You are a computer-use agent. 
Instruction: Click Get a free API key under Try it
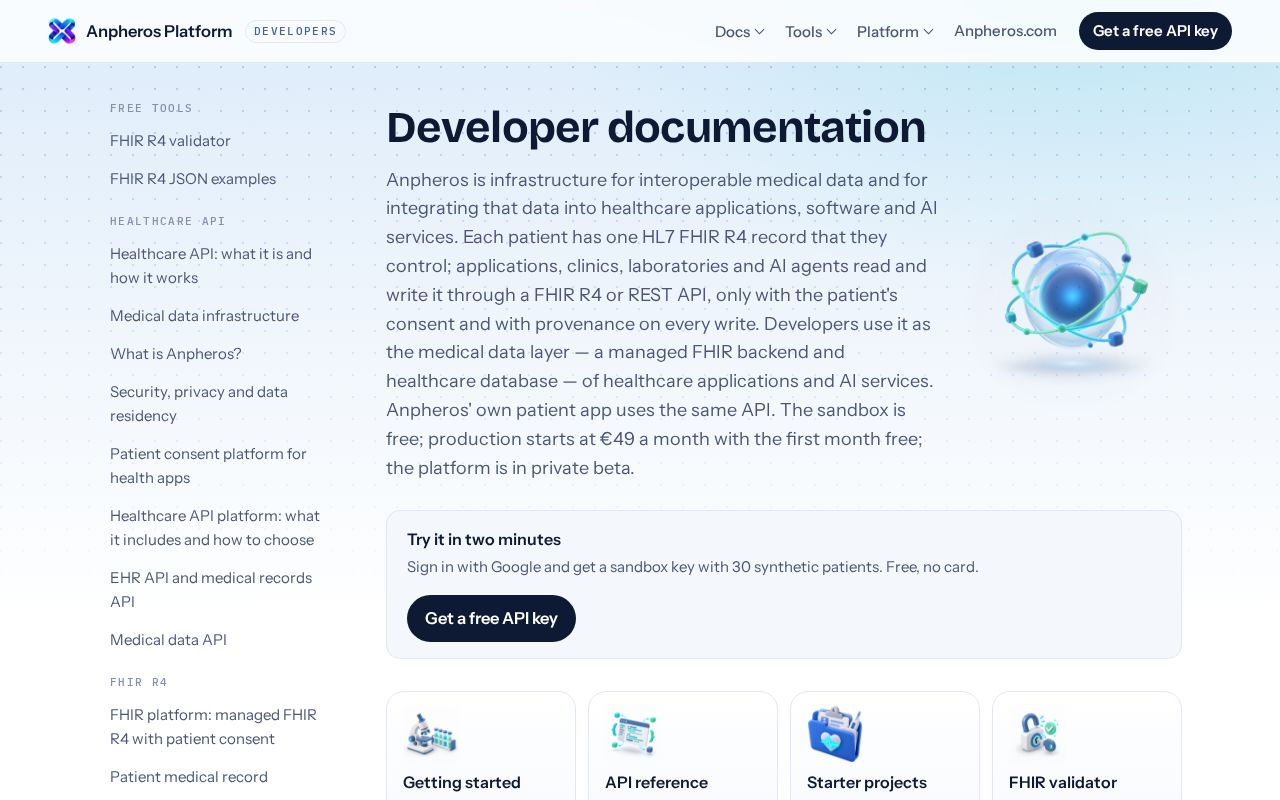491,618
